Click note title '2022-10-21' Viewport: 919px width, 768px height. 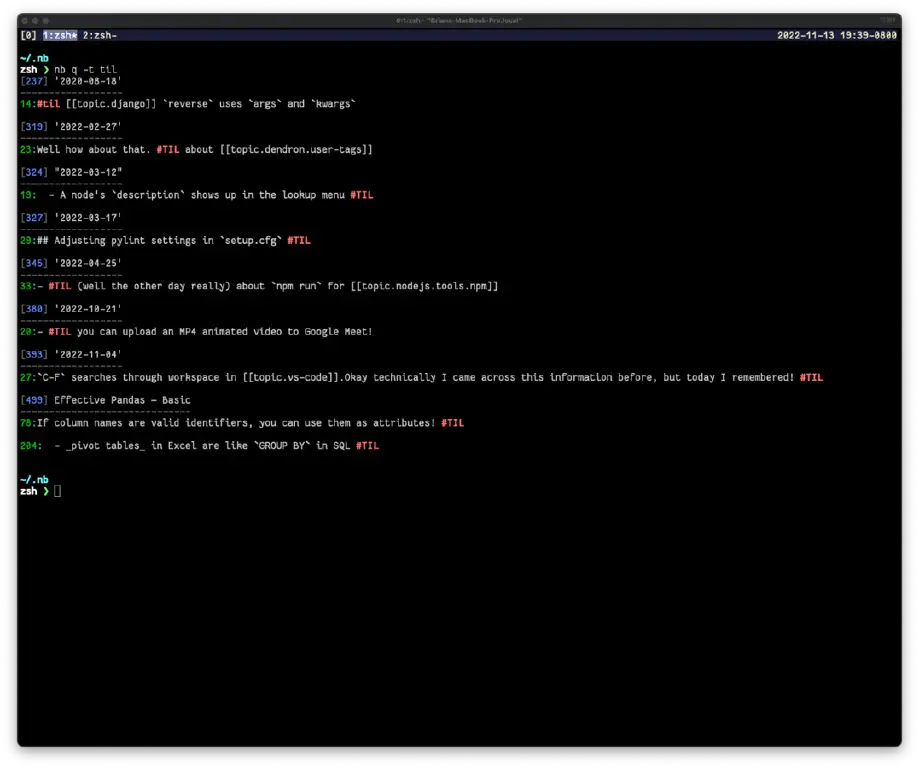tap(88, 309)
